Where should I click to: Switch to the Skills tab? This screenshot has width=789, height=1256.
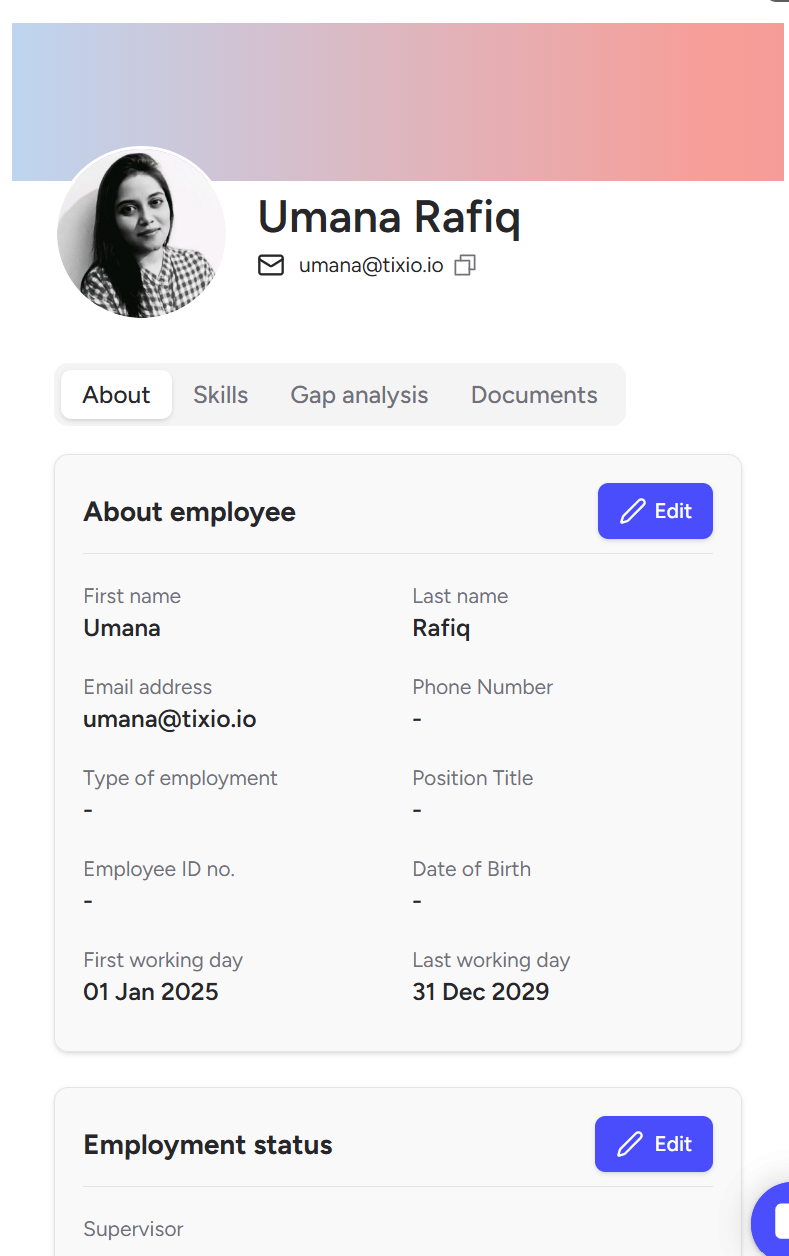coord(221,395)
